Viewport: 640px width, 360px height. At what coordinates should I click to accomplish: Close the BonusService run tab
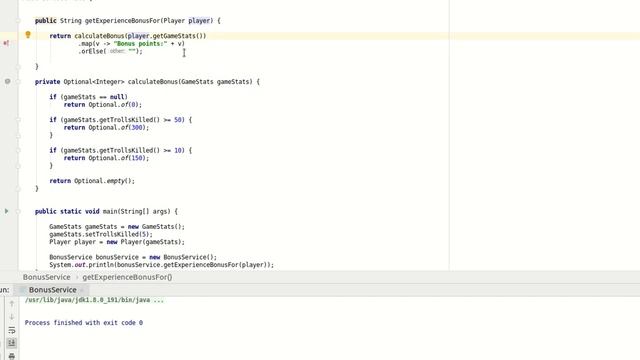point(82,290)
